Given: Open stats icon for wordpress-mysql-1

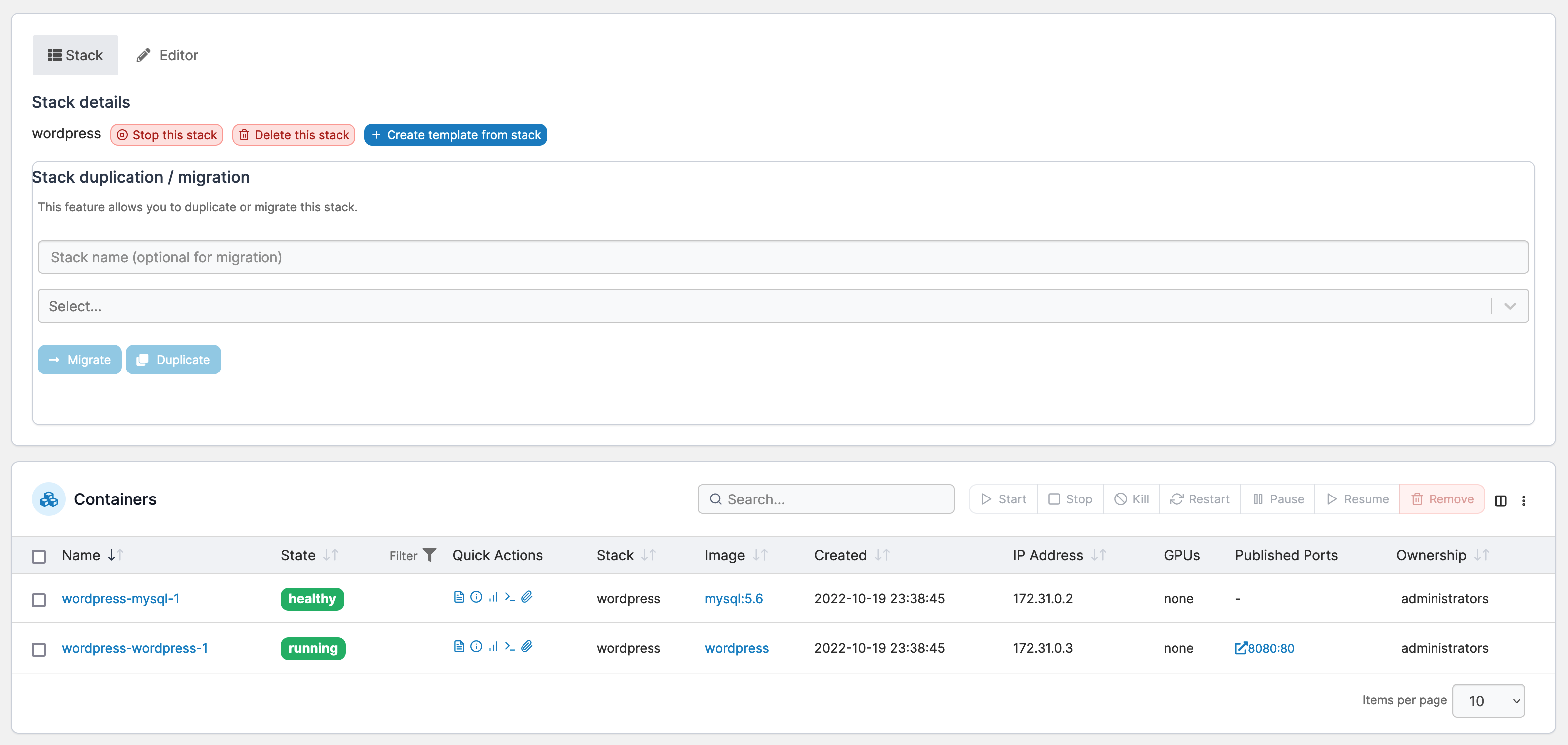Looking at the screenshot, I should [493, 597].
